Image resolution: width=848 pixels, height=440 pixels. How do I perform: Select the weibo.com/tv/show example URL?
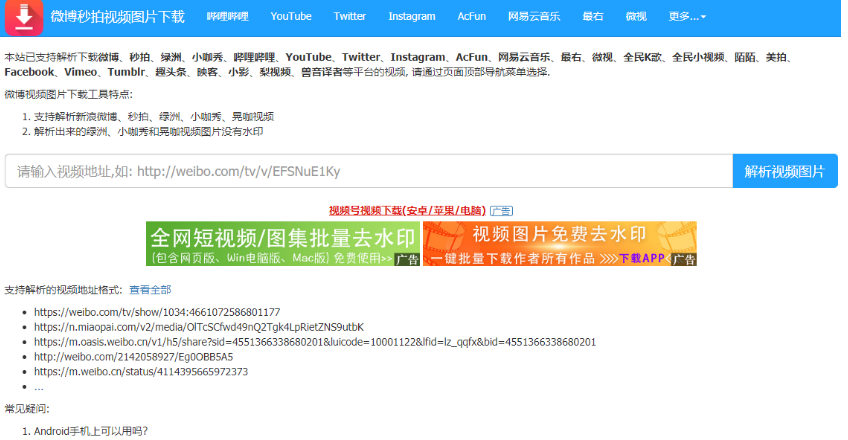pyautogui.click(x=157, y=312)
